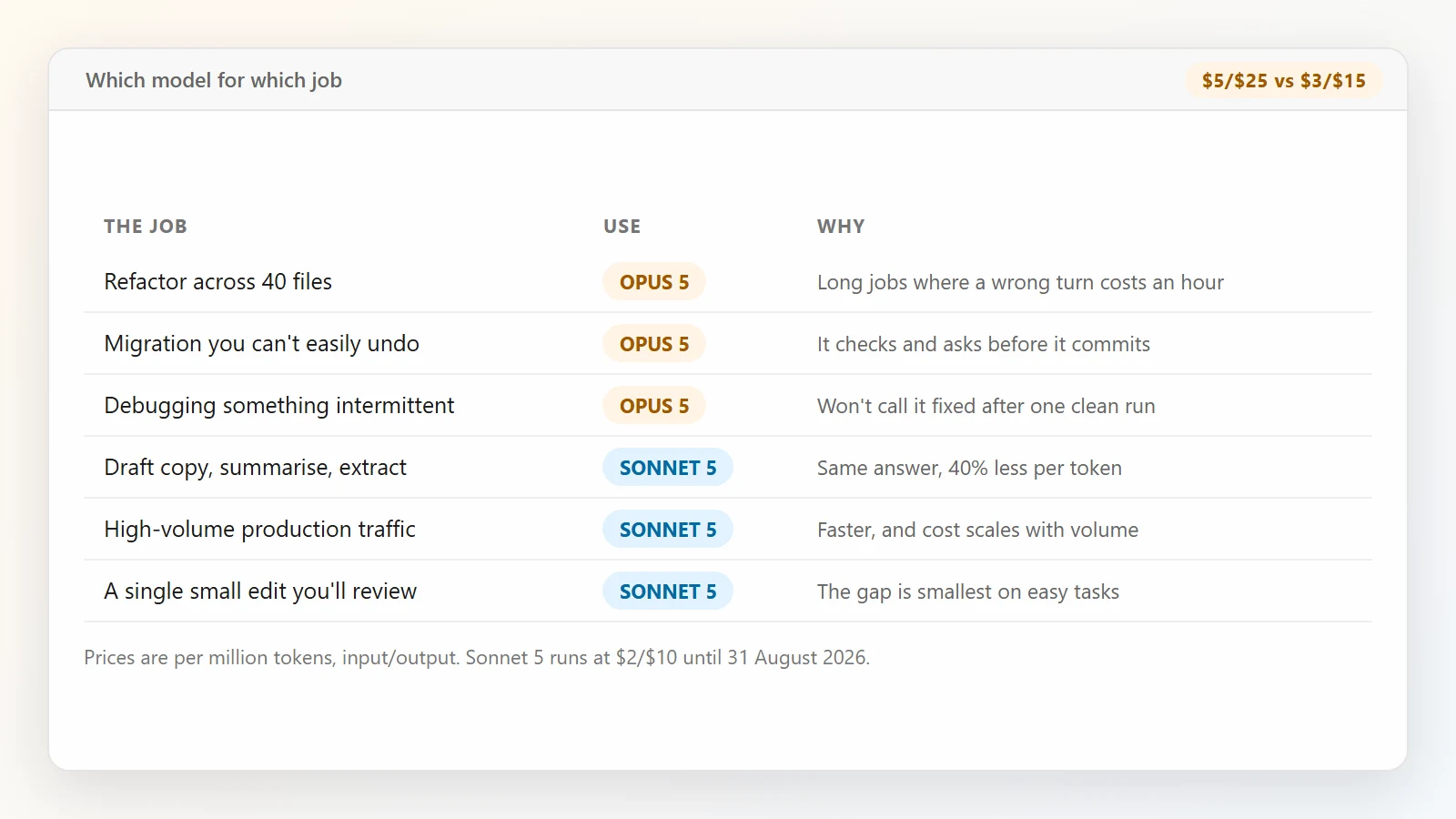Select the 'Refactor across 40 files' job
Image resolution: width=1456 pixels, height=819 pixels.
[218, 282]
